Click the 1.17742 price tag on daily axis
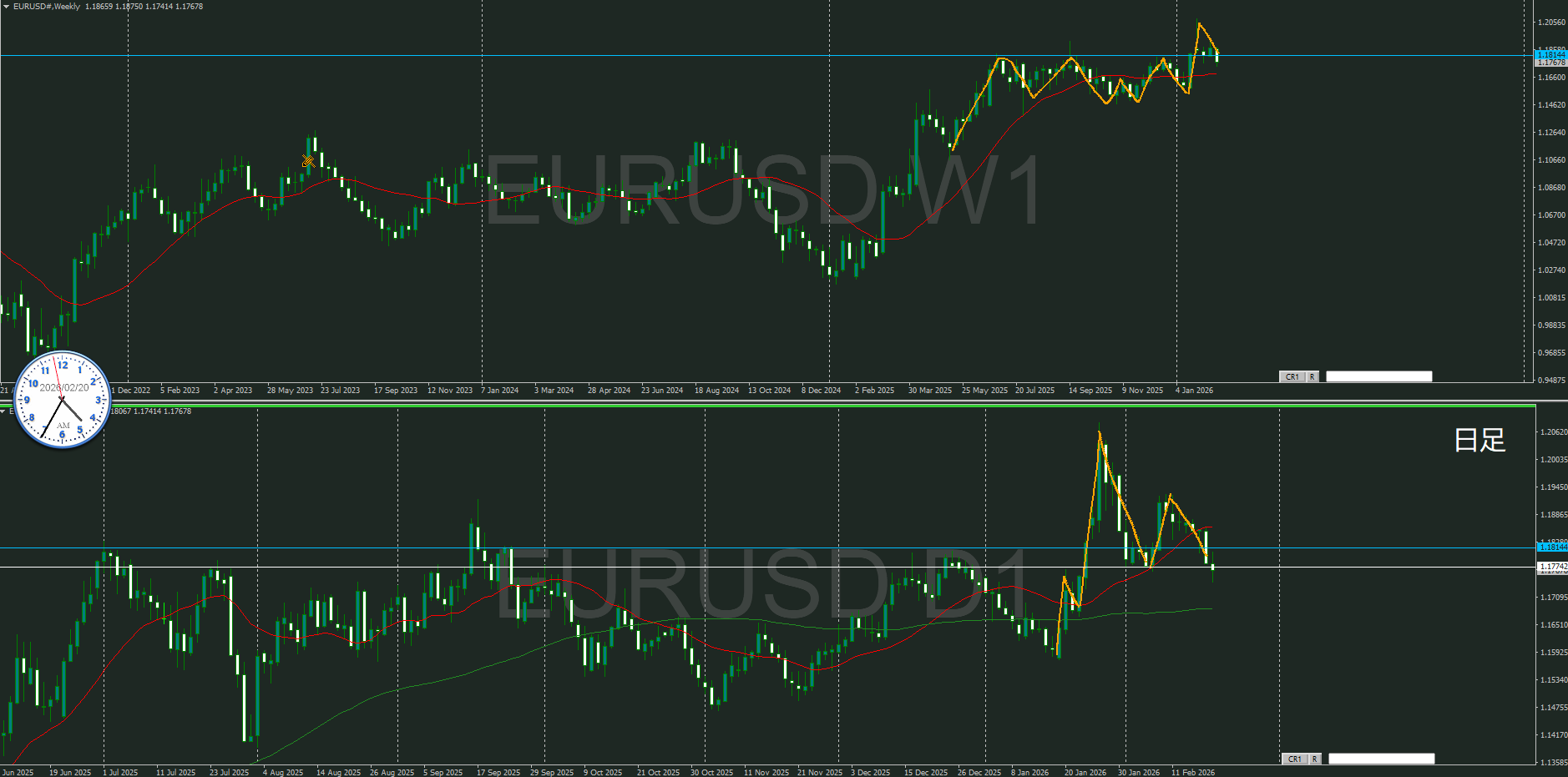This screenshot has height=777, width=1568. [1552, 567]
